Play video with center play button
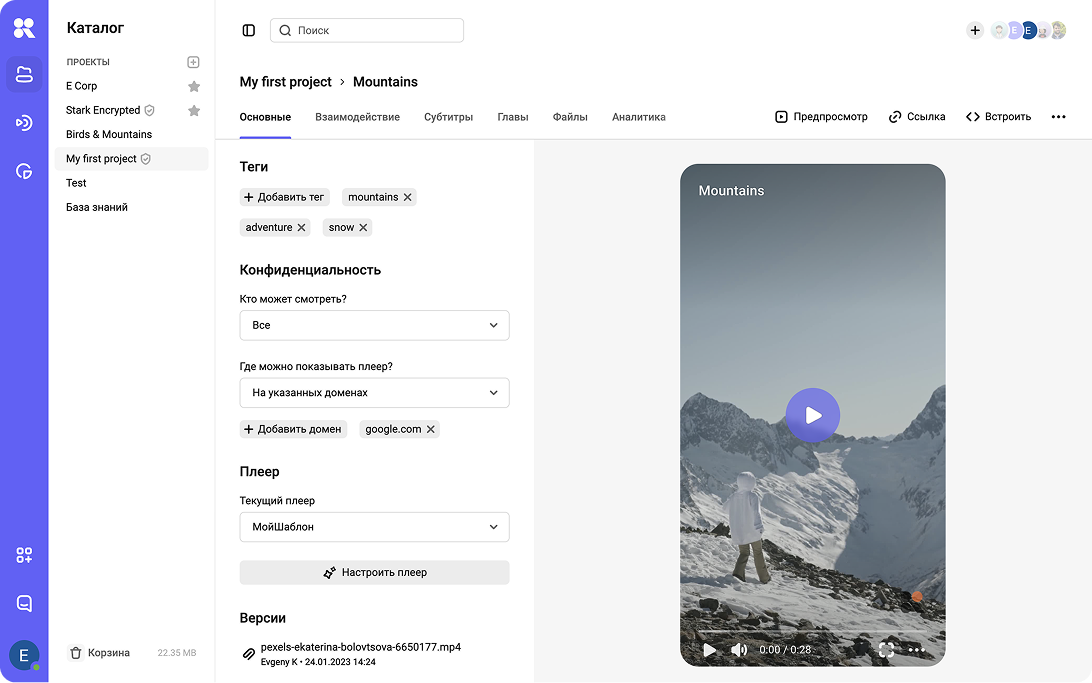The width and height of the screenshot is (1092, 683). [813, 416]
